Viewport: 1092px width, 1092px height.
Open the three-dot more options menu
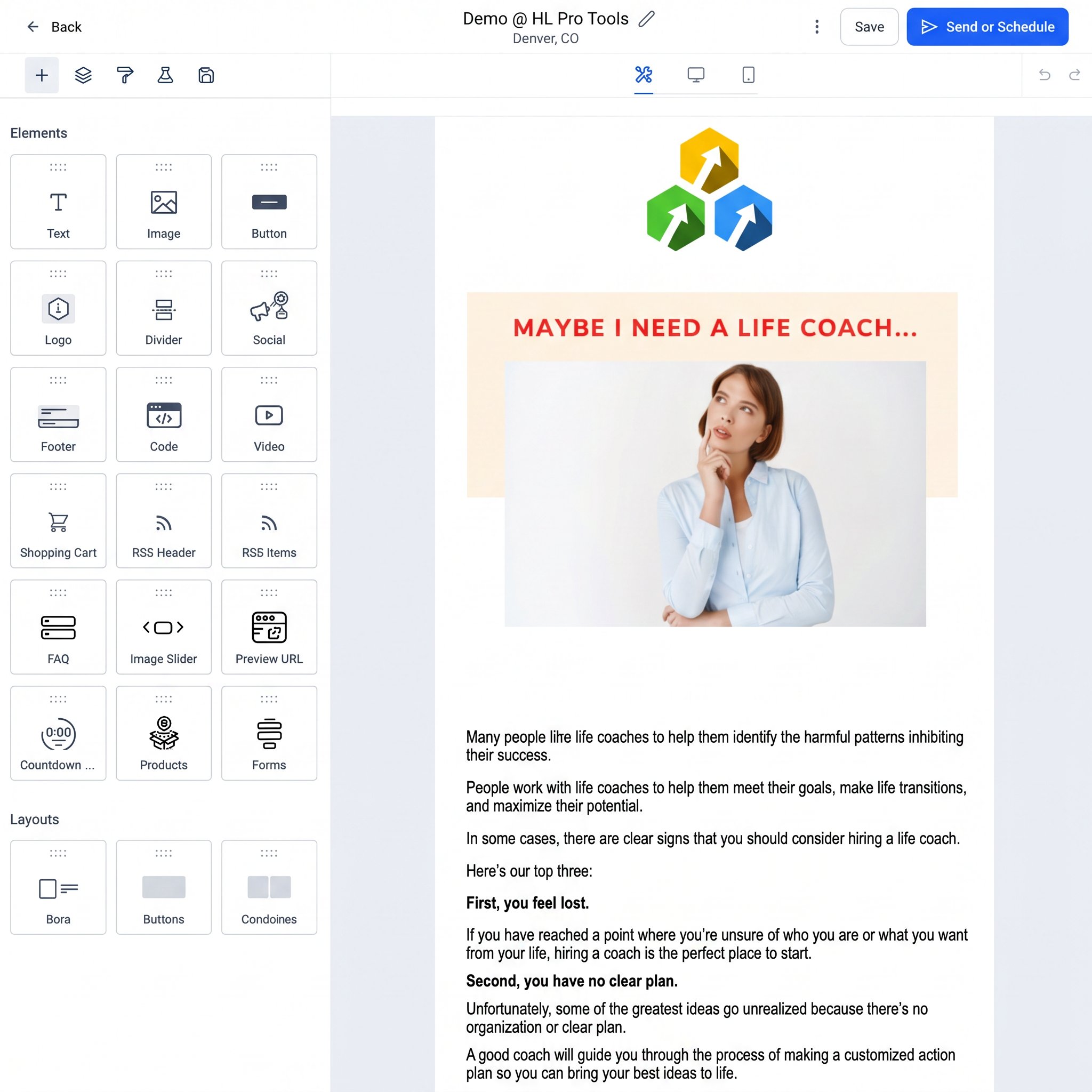tap(816, 27)
